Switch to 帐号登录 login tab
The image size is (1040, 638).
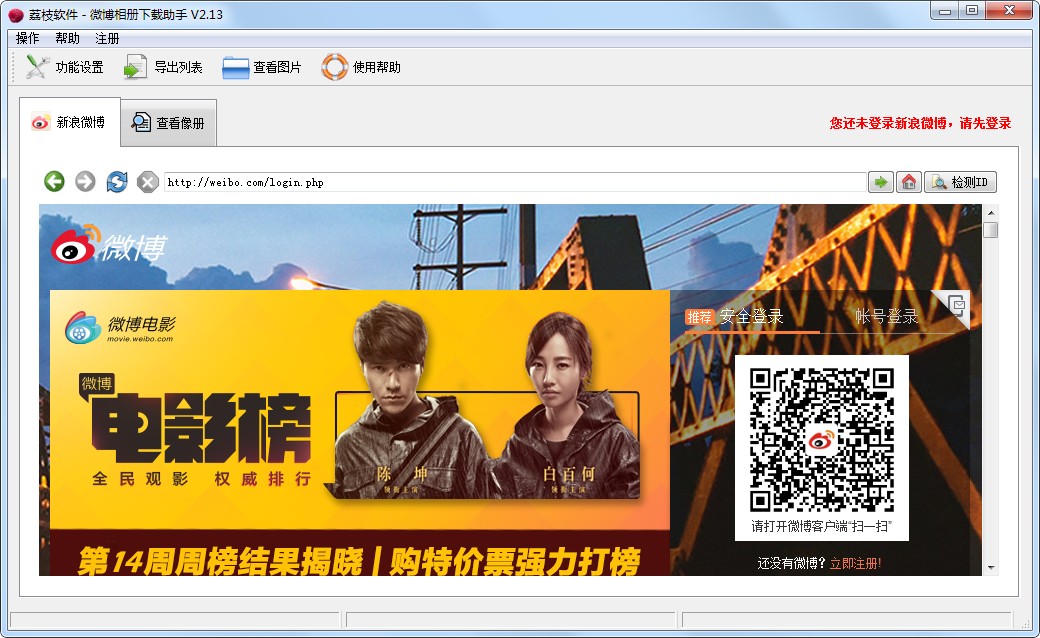[886, 317]
